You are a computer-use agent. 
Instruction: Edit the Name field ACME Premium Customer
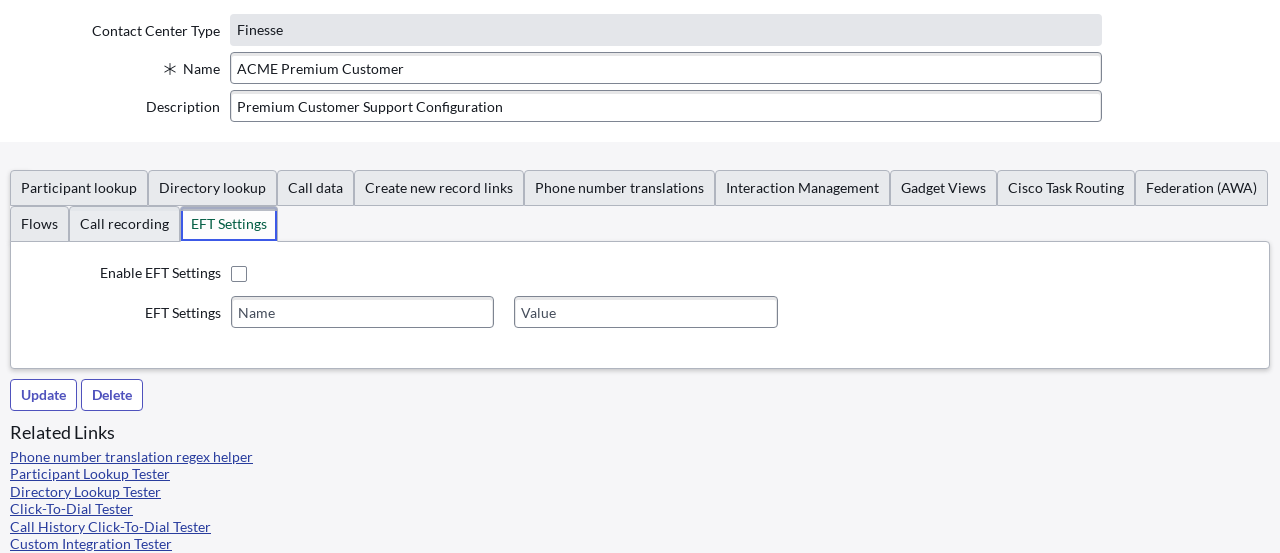[x=666, y=68]
